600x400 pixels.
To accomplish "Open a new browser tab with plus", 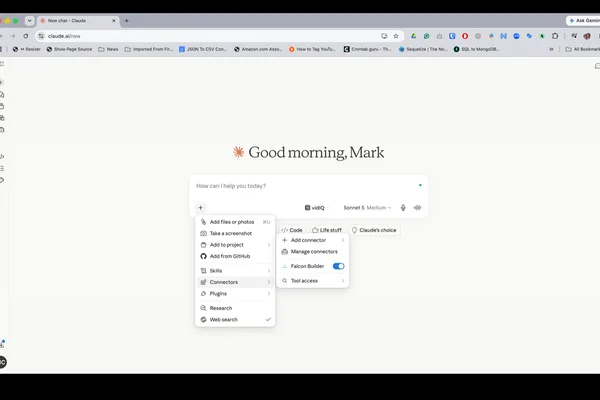I will coord(127,21).
